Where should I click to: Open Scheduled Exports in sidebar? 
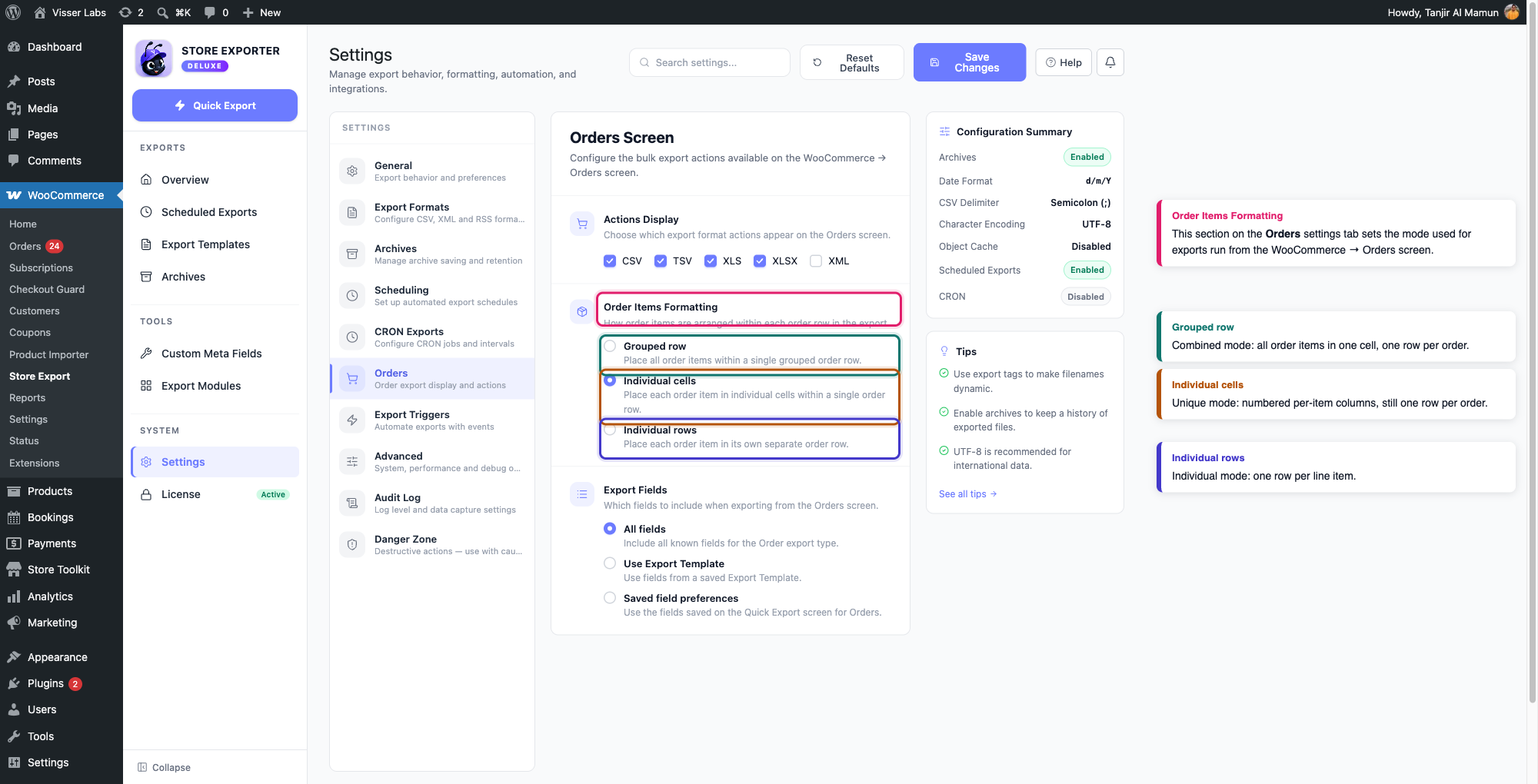[x=215, y=212]
